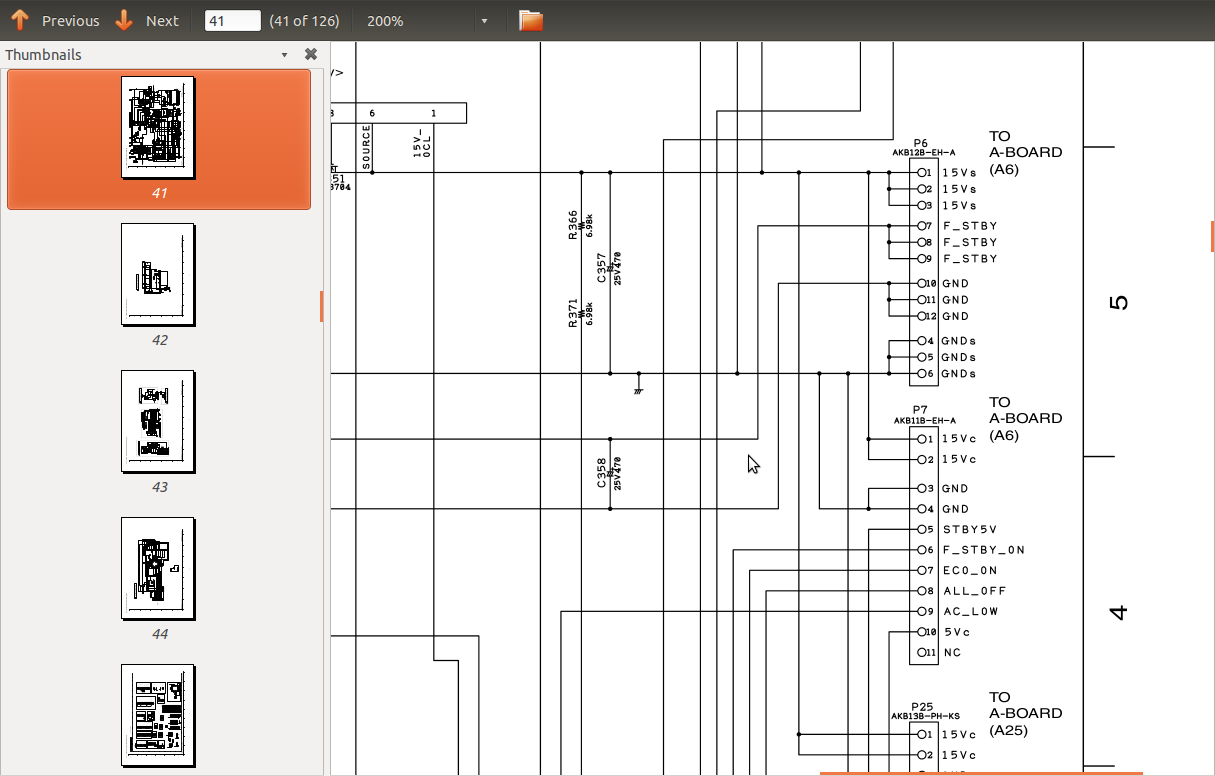This screenshot has height=776, width=1215.
Task: Click the document's vertical scrollbar handle
Action: [1212, 236]
